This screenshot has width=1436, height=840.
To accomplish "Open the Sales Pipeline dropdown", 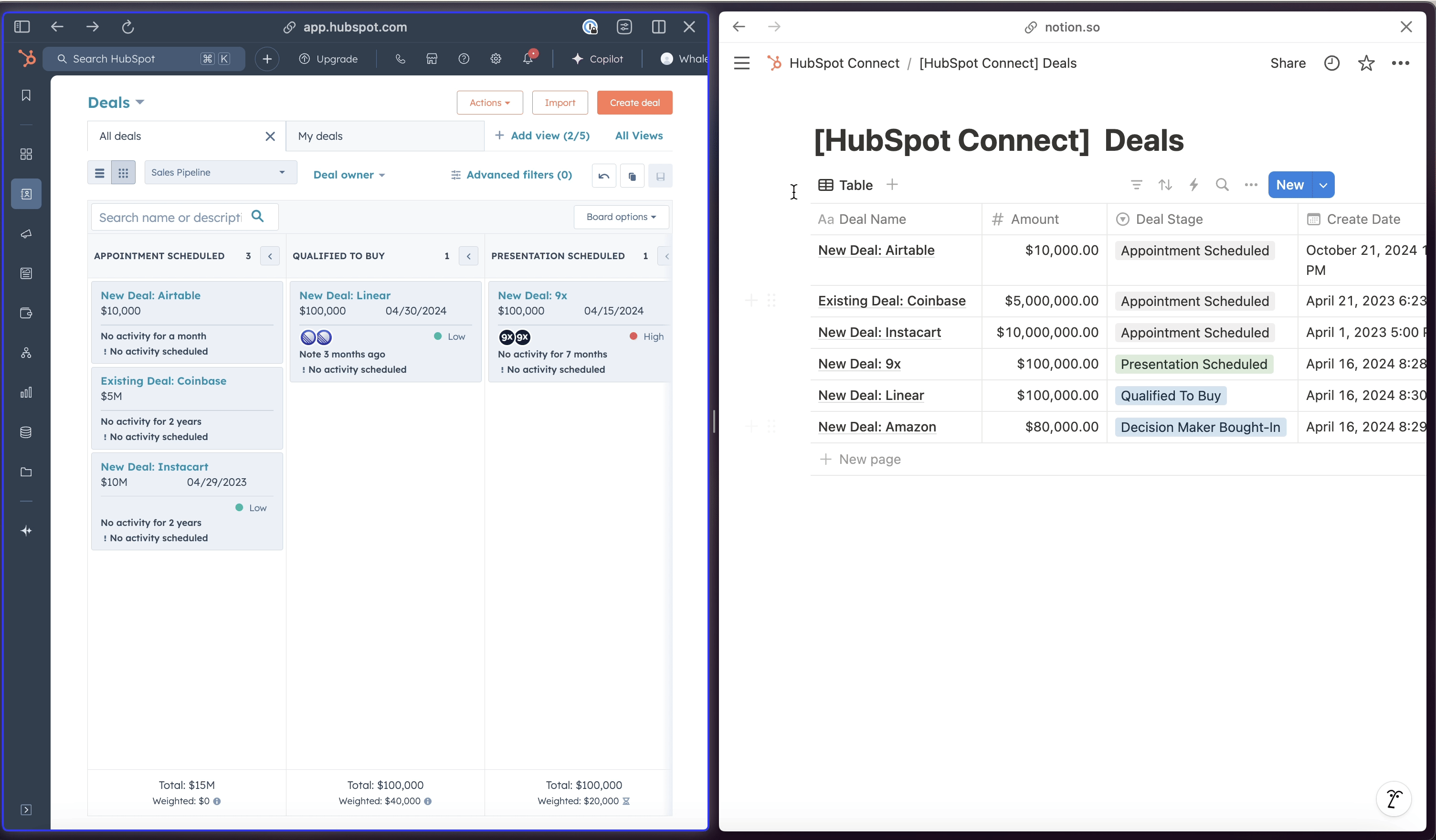I will click(x=220, y=172).
